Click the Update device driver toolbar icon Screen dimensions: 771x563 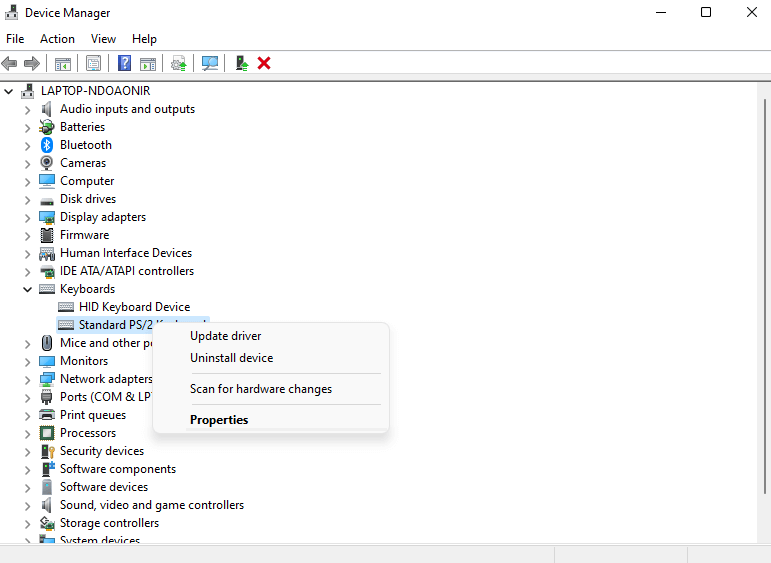click(178, 63)
